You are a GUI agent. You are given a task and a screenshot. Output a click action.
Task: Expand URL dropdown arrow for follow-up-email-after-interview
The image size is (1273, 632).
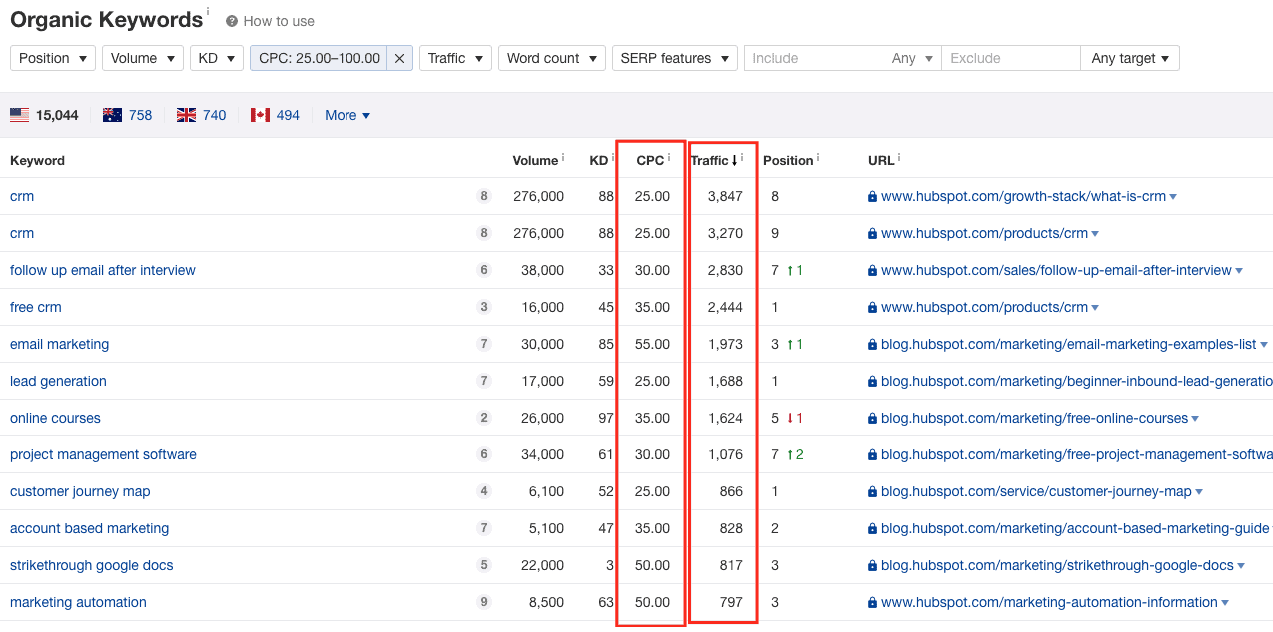click(x=1239, y=271)
